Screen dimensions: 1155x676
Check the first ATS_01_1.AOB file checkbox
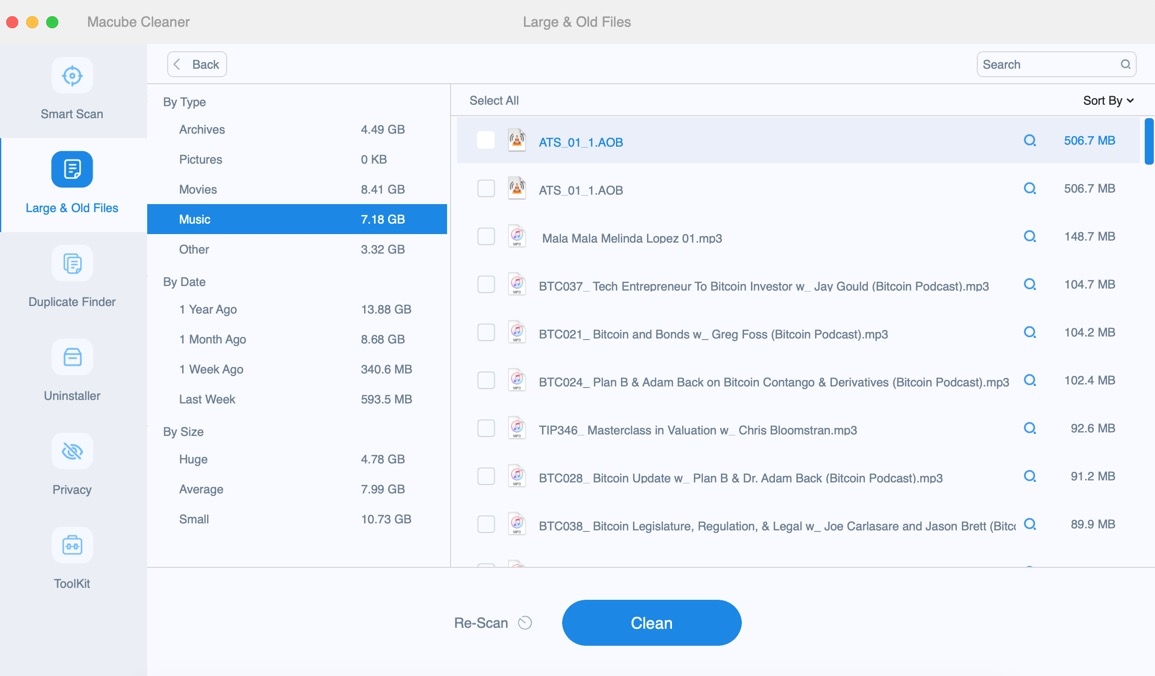[x=485, y=140]
